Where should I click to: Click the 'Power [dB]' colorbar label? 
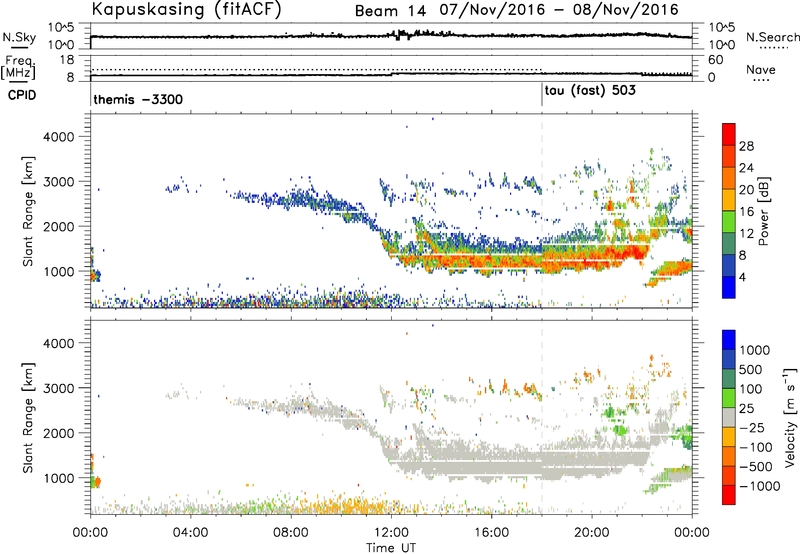763,211
